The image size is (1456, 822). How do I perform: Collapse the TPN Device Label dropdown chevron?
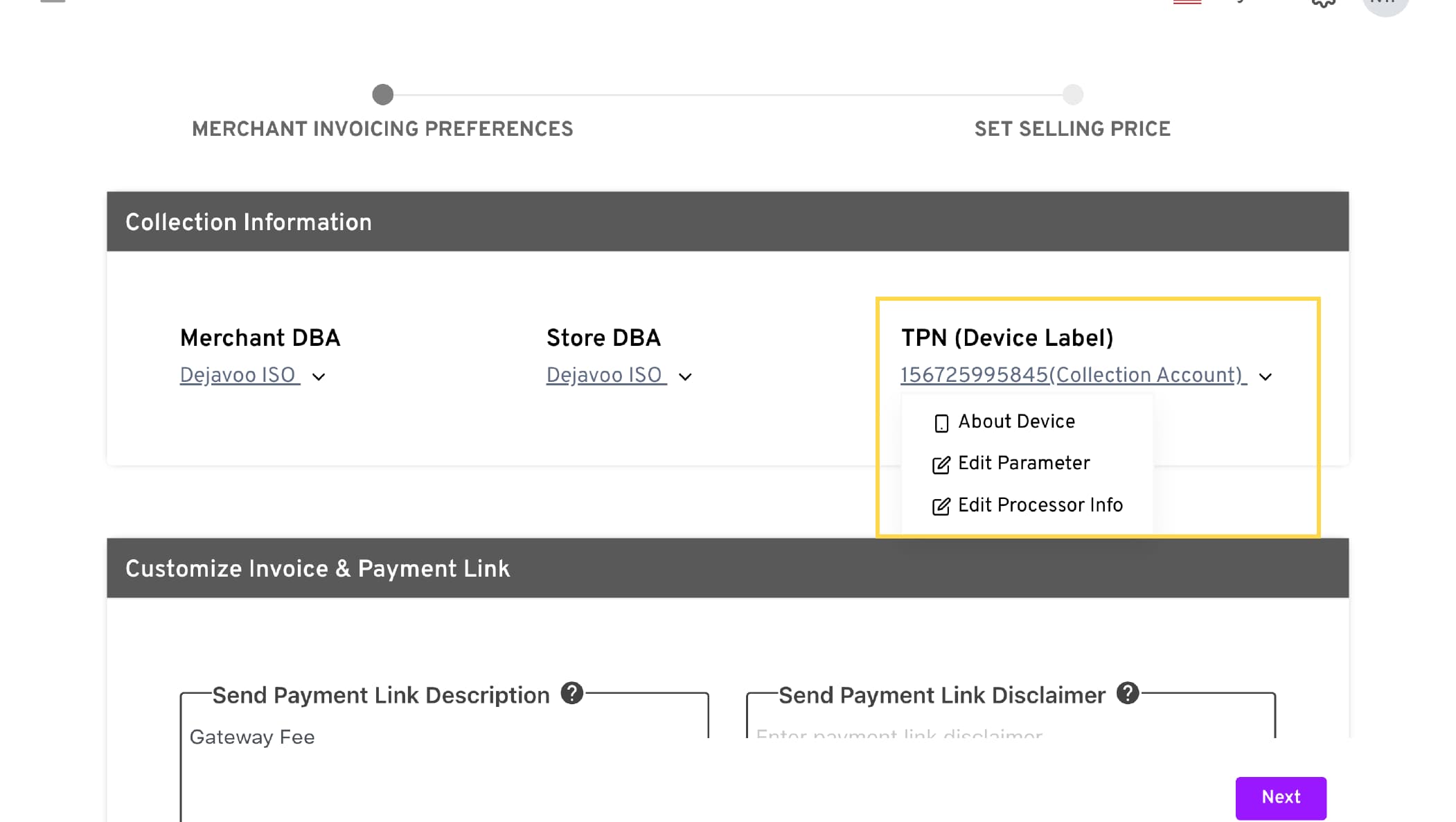1266,377
